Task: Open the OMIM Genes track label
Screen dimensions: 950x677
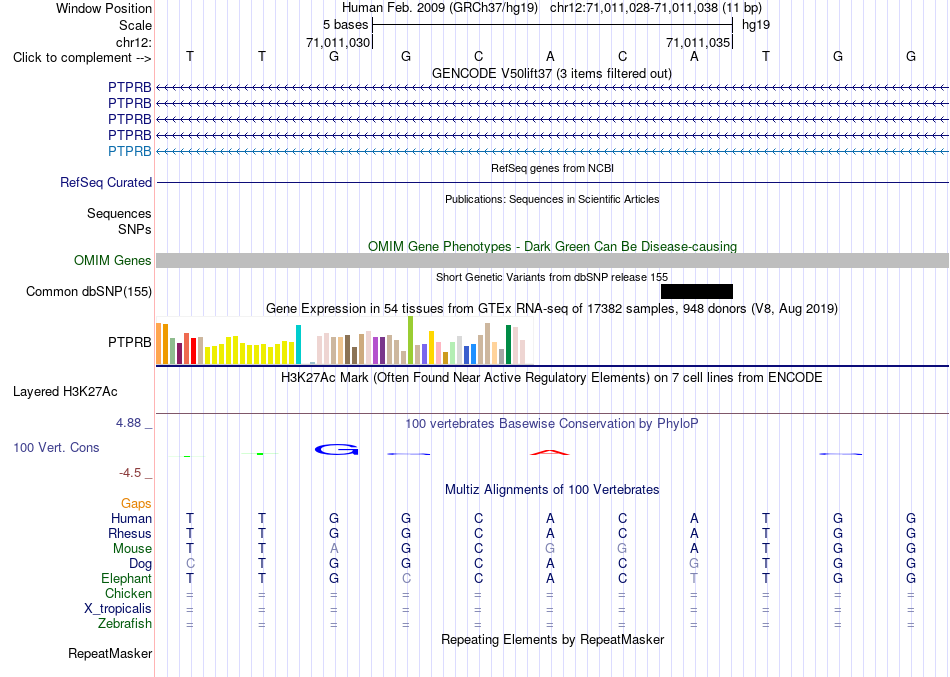Action: [113, 261]
